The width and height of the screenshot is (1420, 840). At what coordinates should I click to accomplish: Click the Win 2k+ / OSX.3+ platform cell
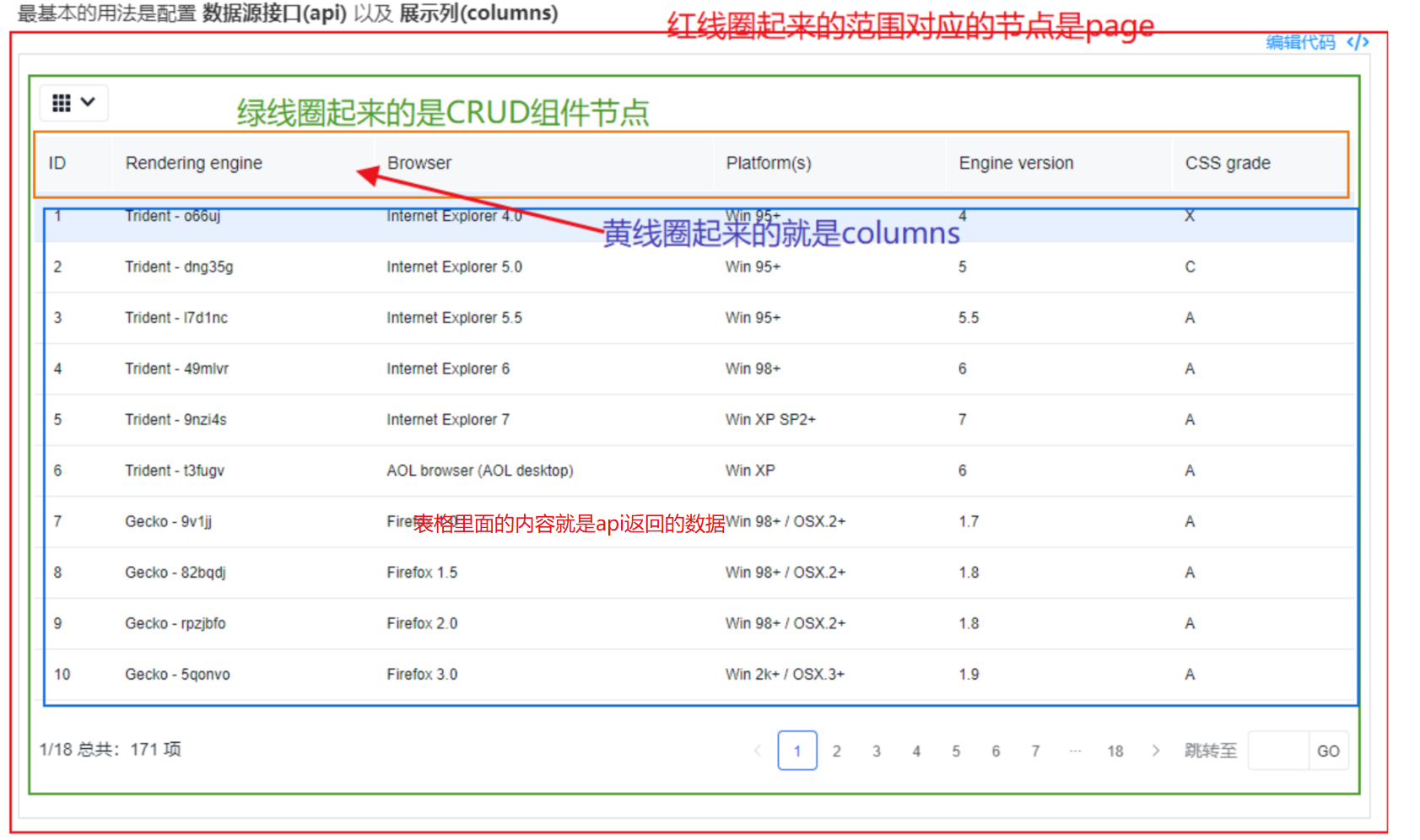pyautogui.click(x=785, y=674)
